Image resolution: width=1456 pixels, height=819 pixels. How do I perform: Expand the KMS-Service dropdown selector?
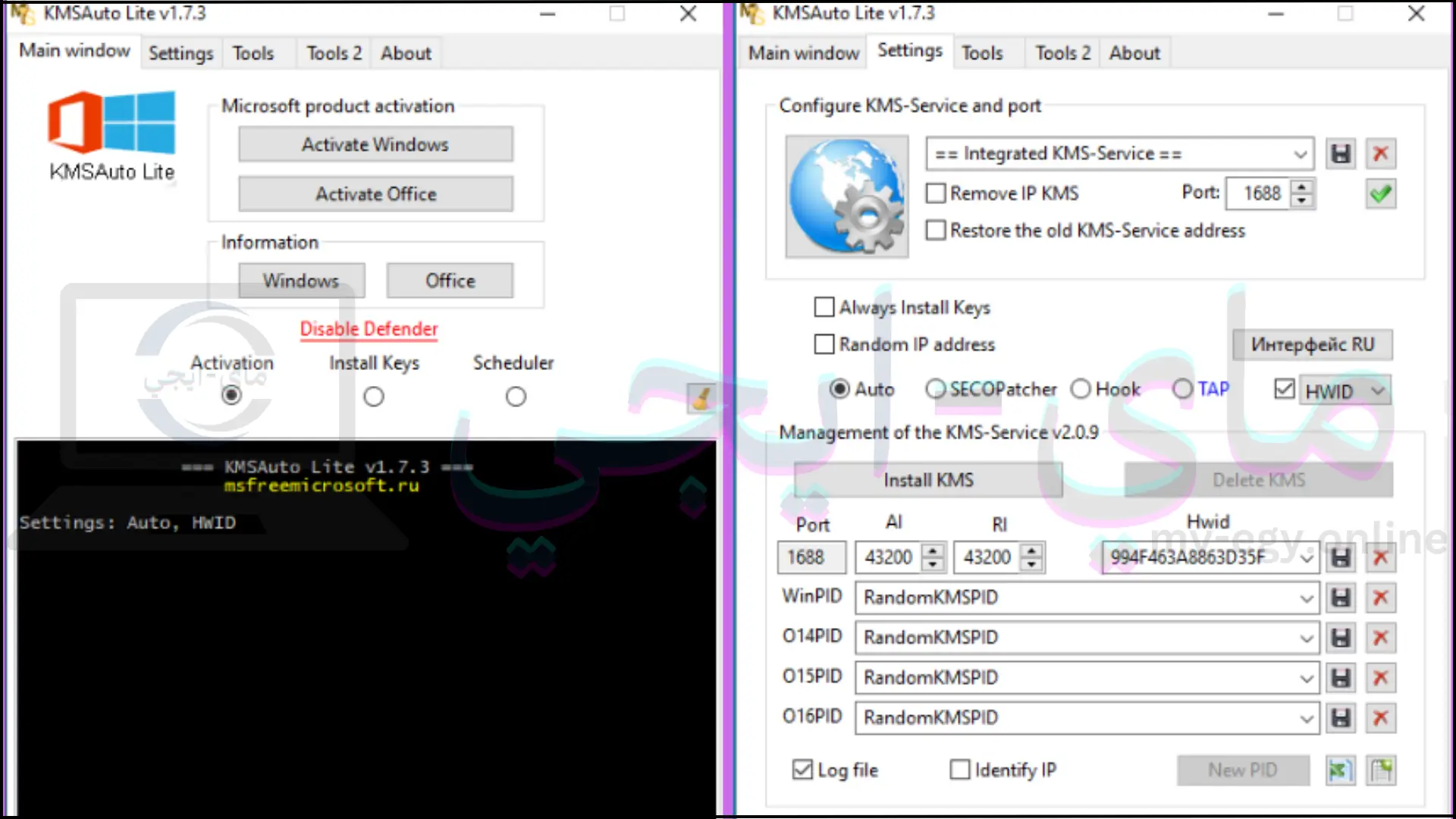coord(1298,153)
